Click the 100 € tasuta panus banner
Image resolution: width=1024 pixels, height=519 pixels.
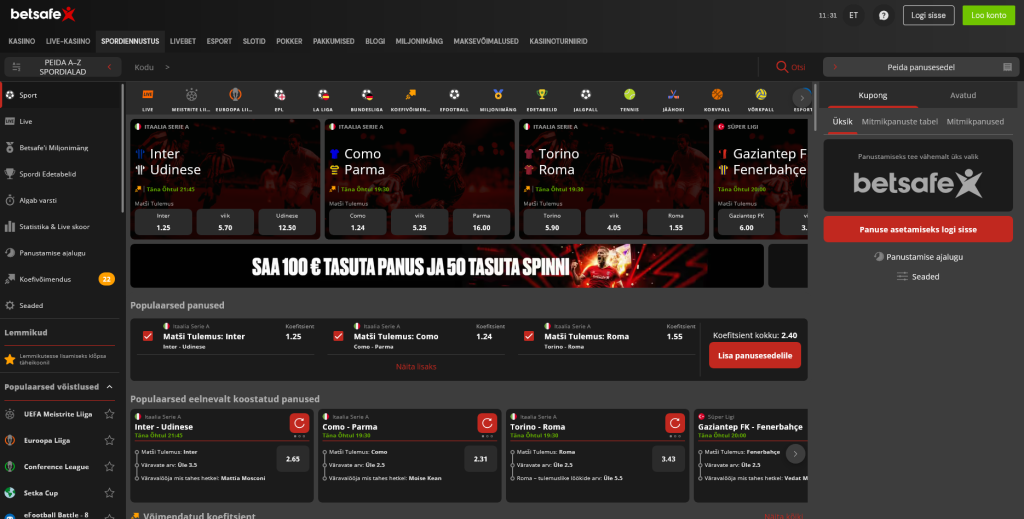447,266
